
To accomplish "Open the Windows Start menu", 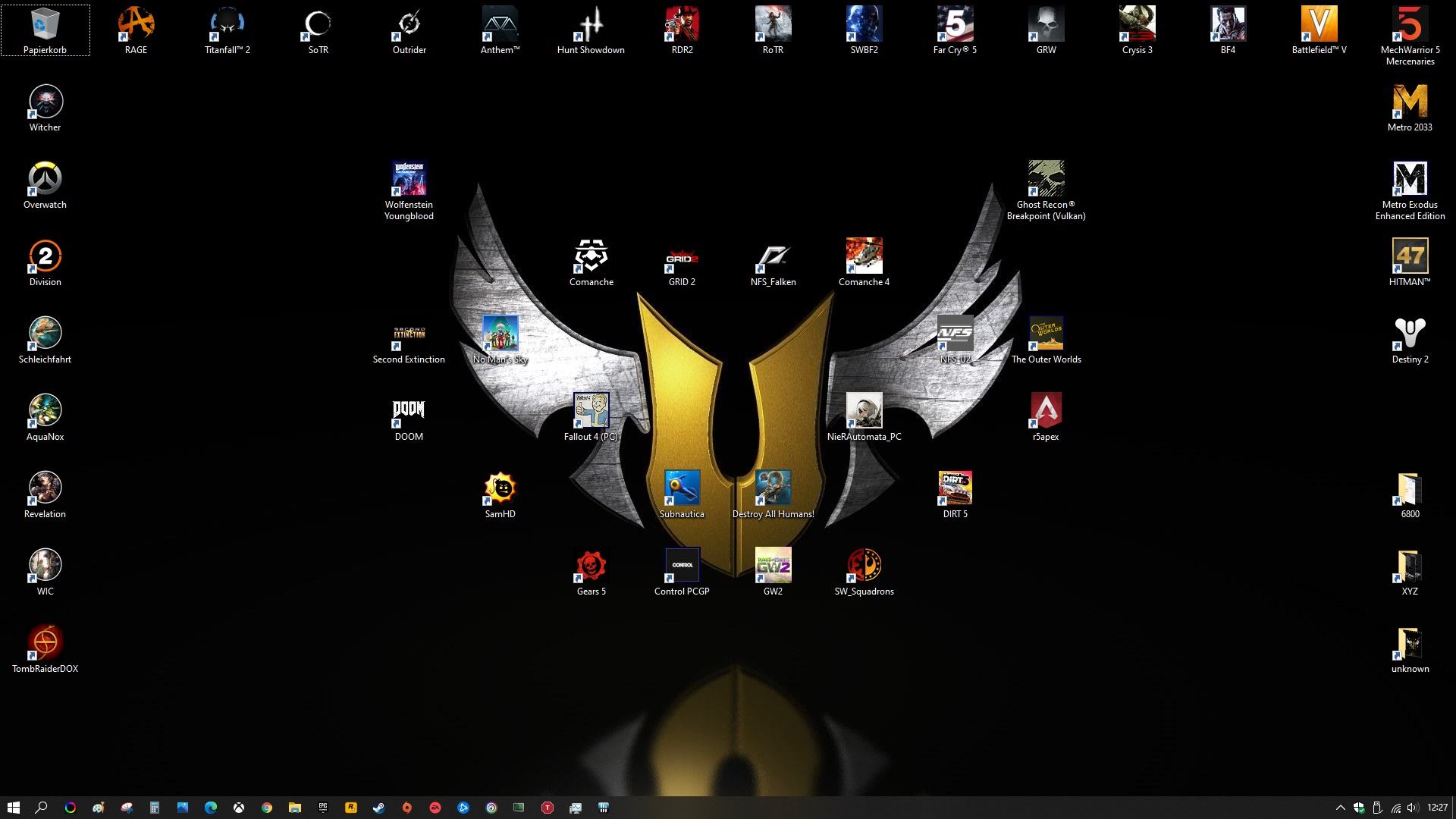I will pos(13,808).
